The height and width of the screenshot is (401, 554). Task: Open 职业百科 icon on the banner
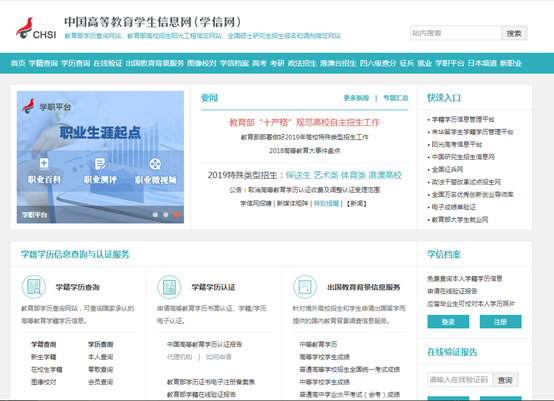(x=44, y=164)
